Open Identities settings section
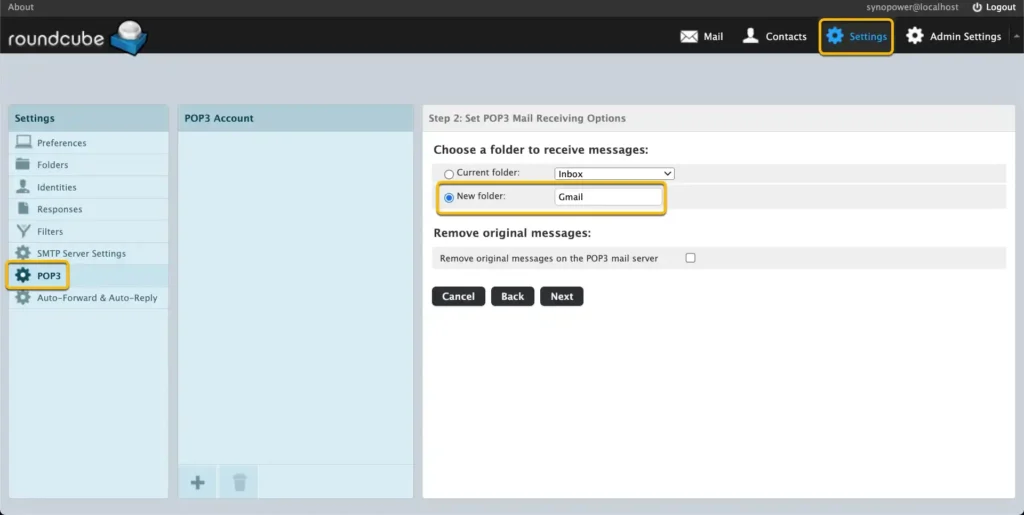 (x=88, y=187)
